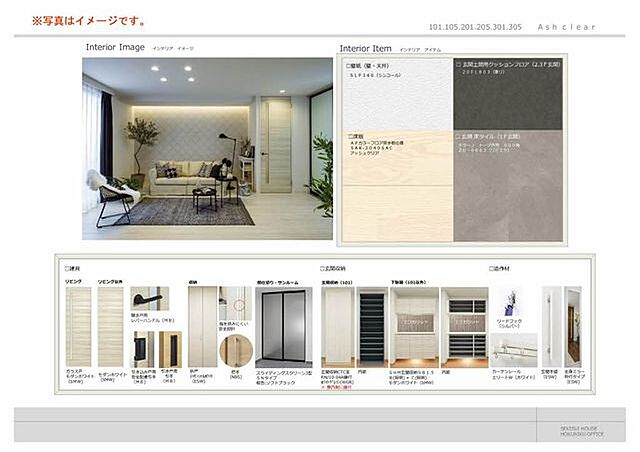
Task: Open the sliding door recessed pull image
Action: pyautogui.click(x=142, y=350)
